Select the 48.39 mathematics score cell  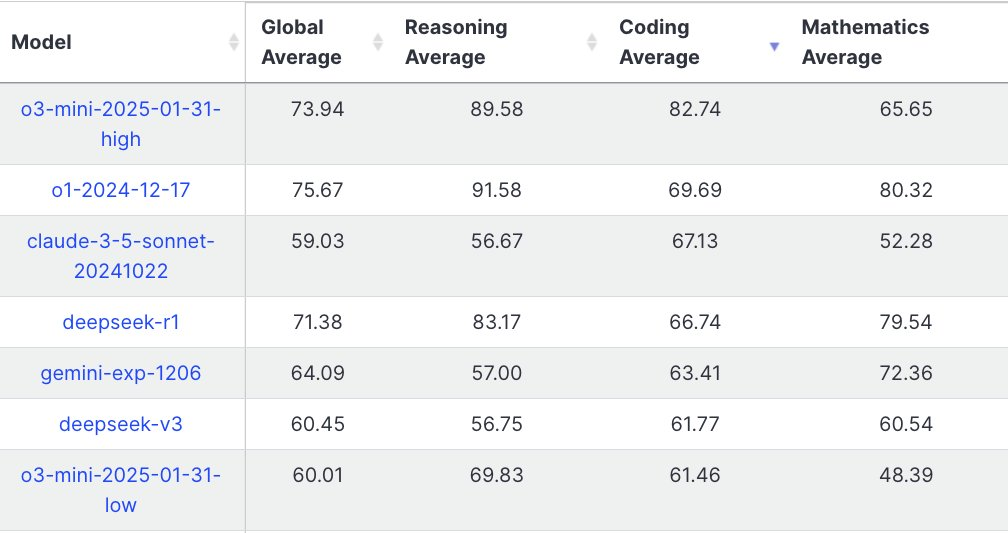[907, 475]
